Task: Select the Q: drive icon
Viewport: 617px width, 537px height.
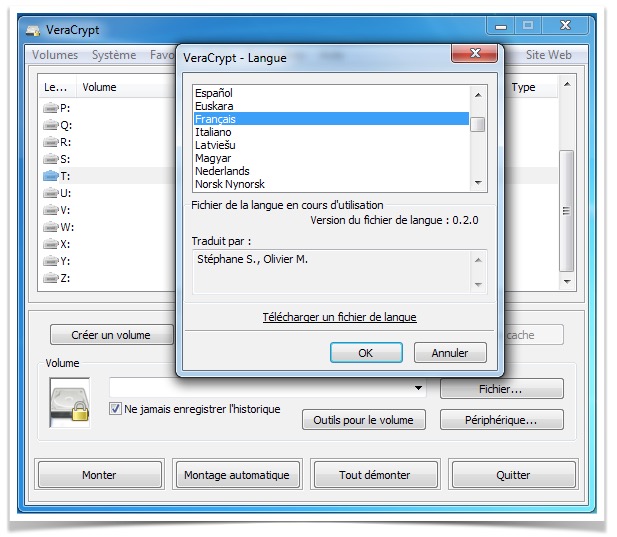Action: [51, 125]
